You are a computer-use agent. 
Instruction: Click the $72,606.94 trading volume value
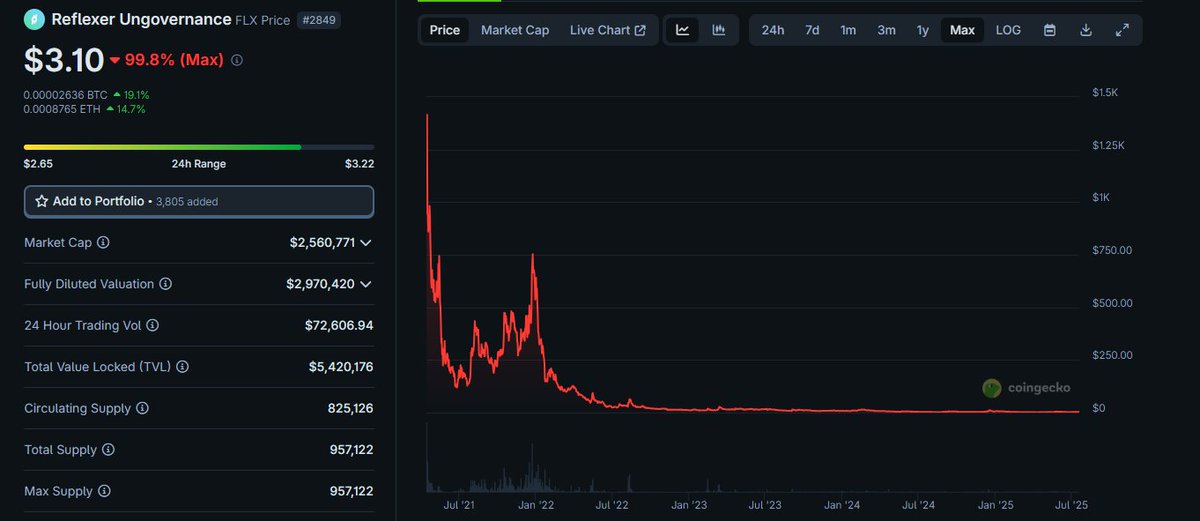(339, 325)
